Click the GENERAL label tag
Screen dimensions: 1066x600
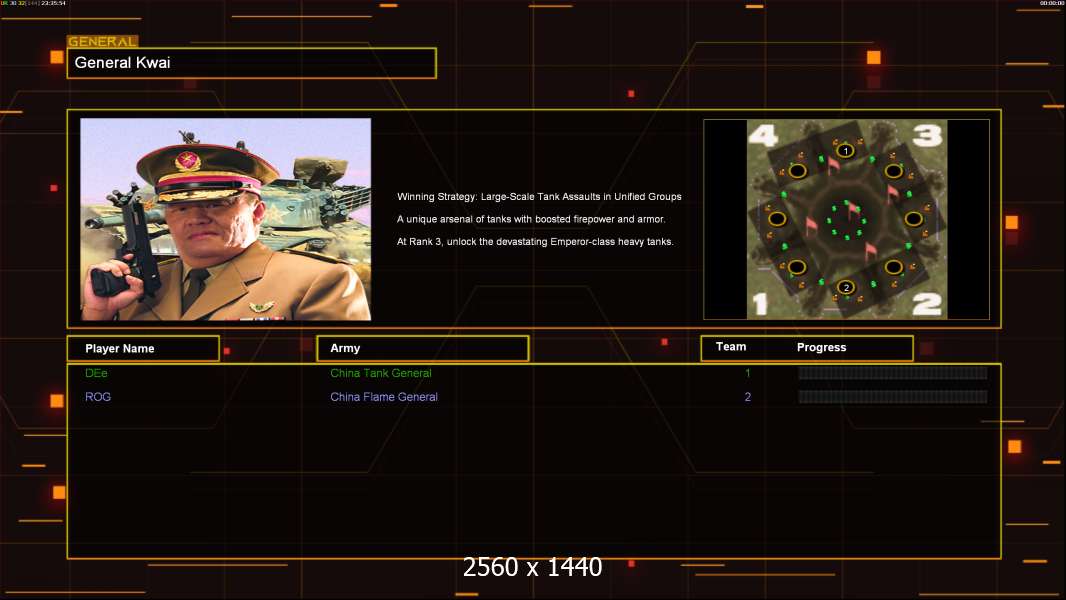click(x=103, y=41)
